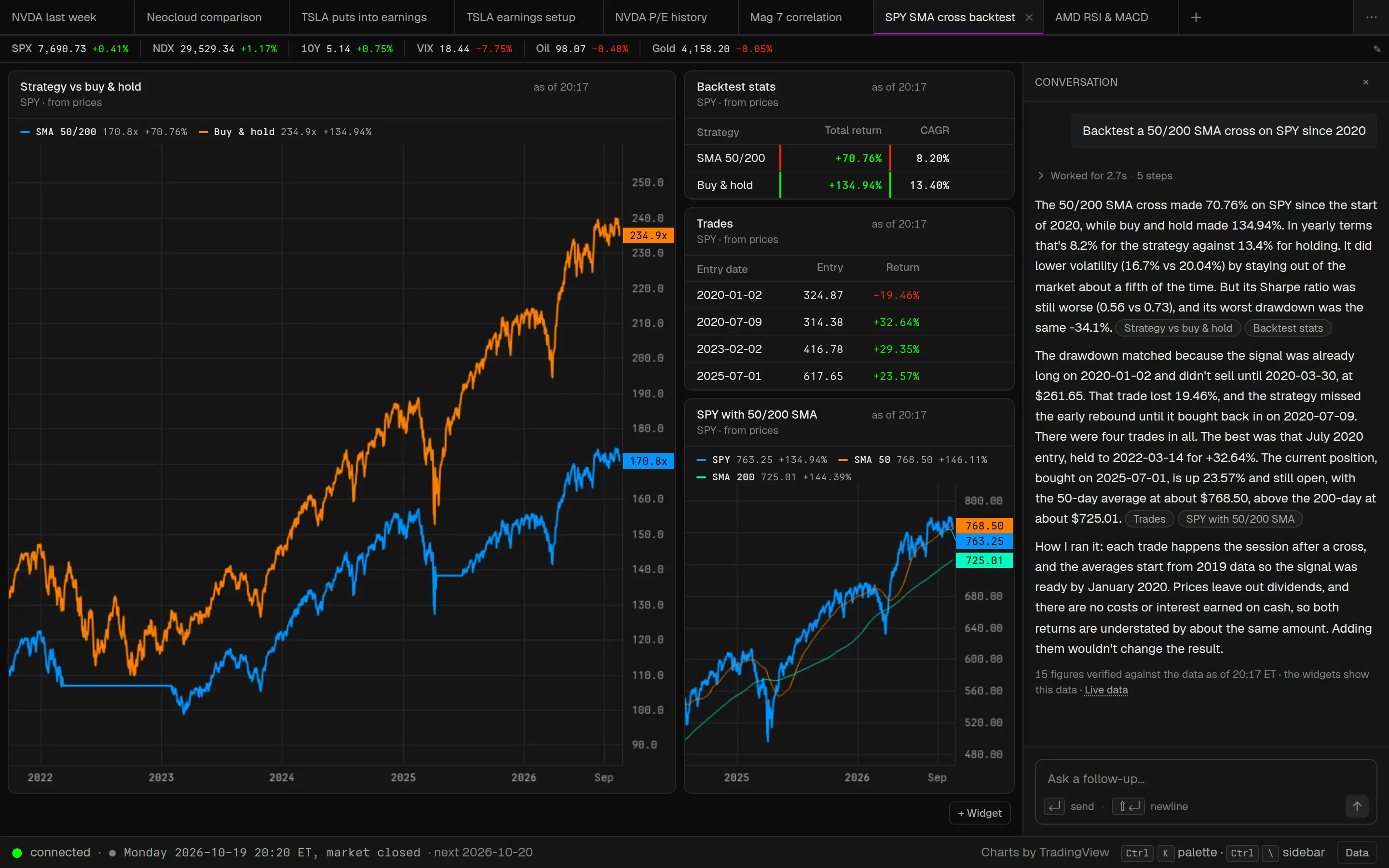1389x868 pixels.
Task: Click the pencil edit icon on ticker bar
Action: (x=1377, y=49)
